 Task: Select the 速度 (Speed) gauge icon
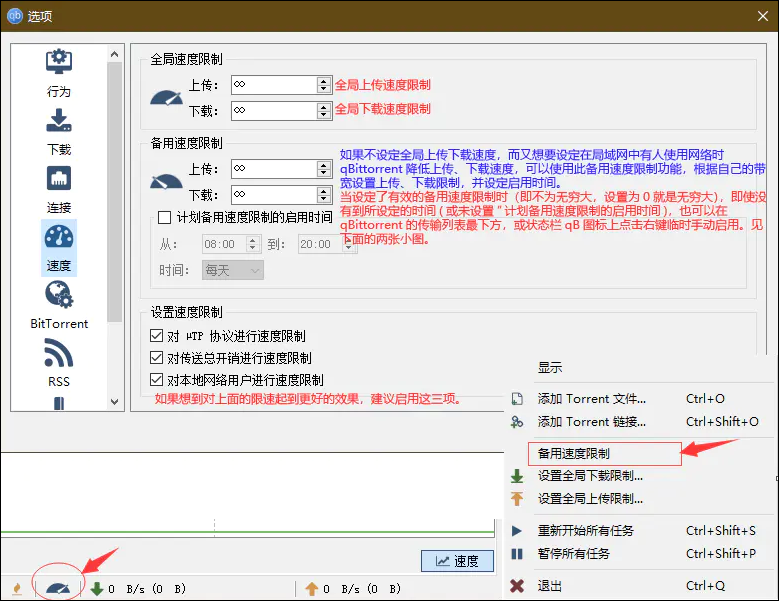(x=59, y=238)
